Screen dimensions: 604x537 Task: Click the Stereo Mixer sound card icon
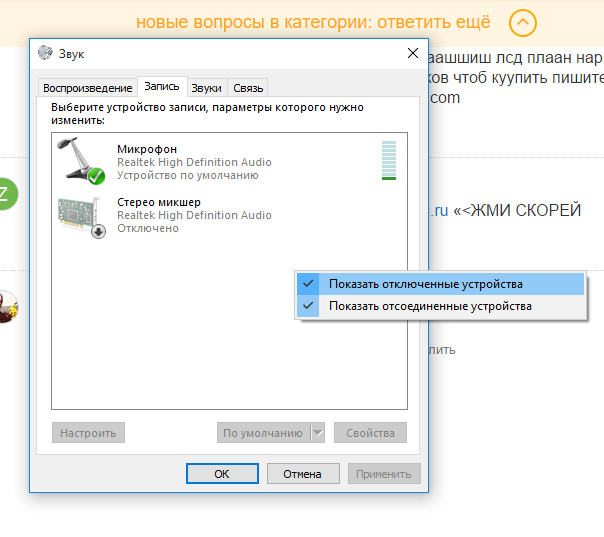pos(82,216)
